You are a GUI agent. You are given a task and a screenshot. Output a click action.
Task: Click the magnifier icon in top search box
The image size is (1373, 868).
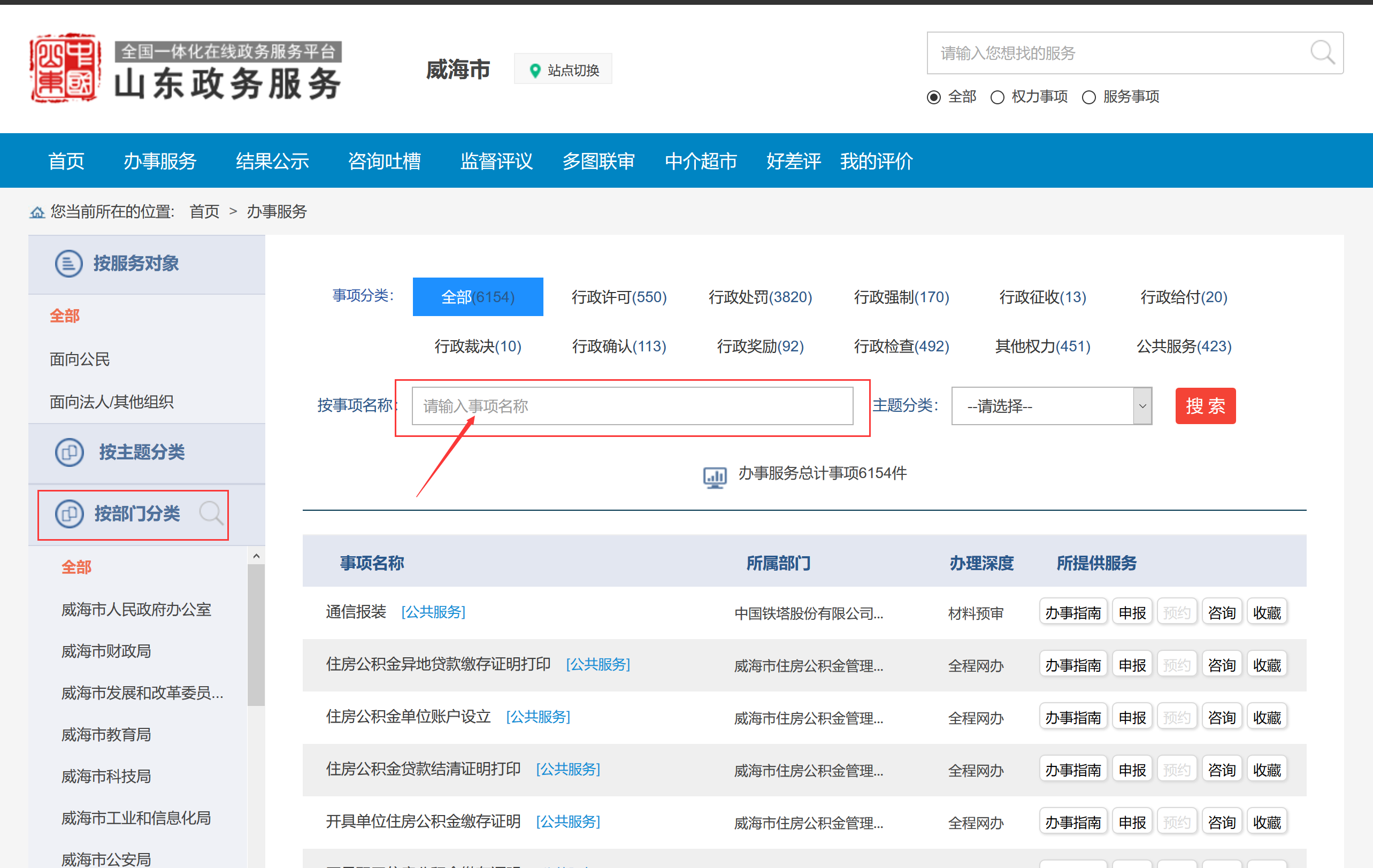point(1321,53)
